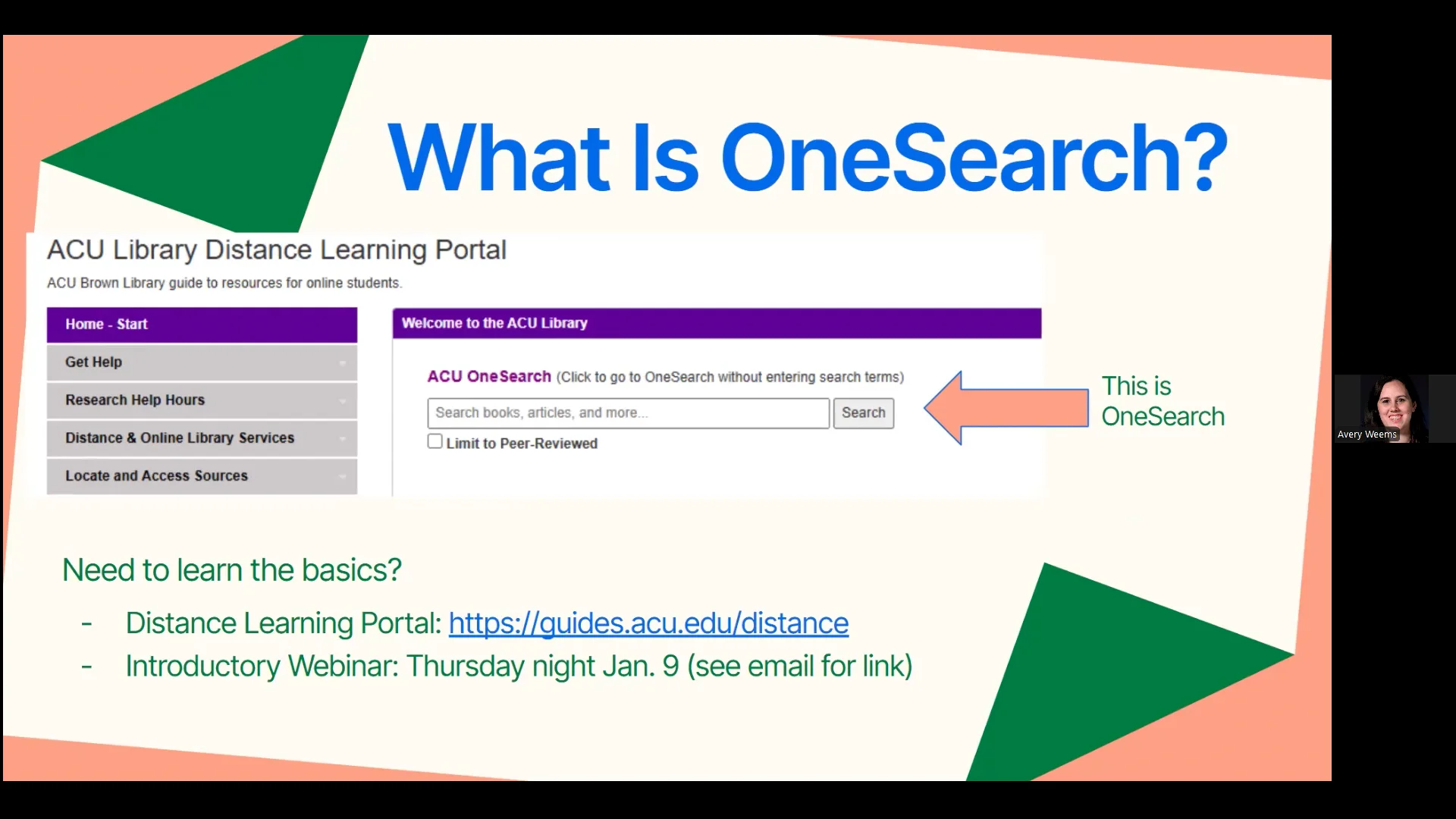Open Locate and Access Sources menu item

coord(156,476)
